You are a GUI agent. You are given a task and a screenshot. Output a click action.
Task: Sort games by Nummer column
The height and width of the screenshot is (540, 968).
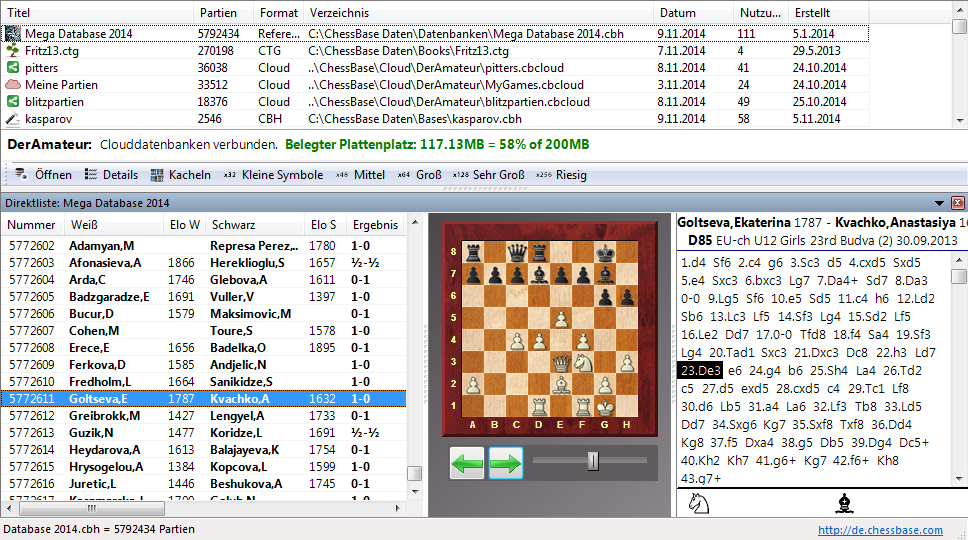[x=32, y=225]
